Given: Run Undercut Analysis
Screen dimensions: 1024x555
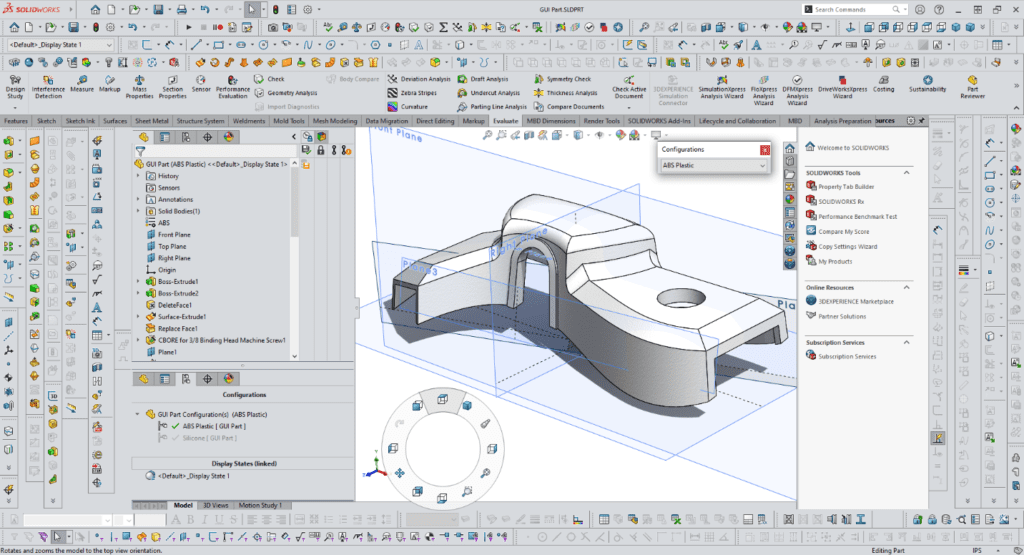Looking at the screenshot, I should coord(488,93).
